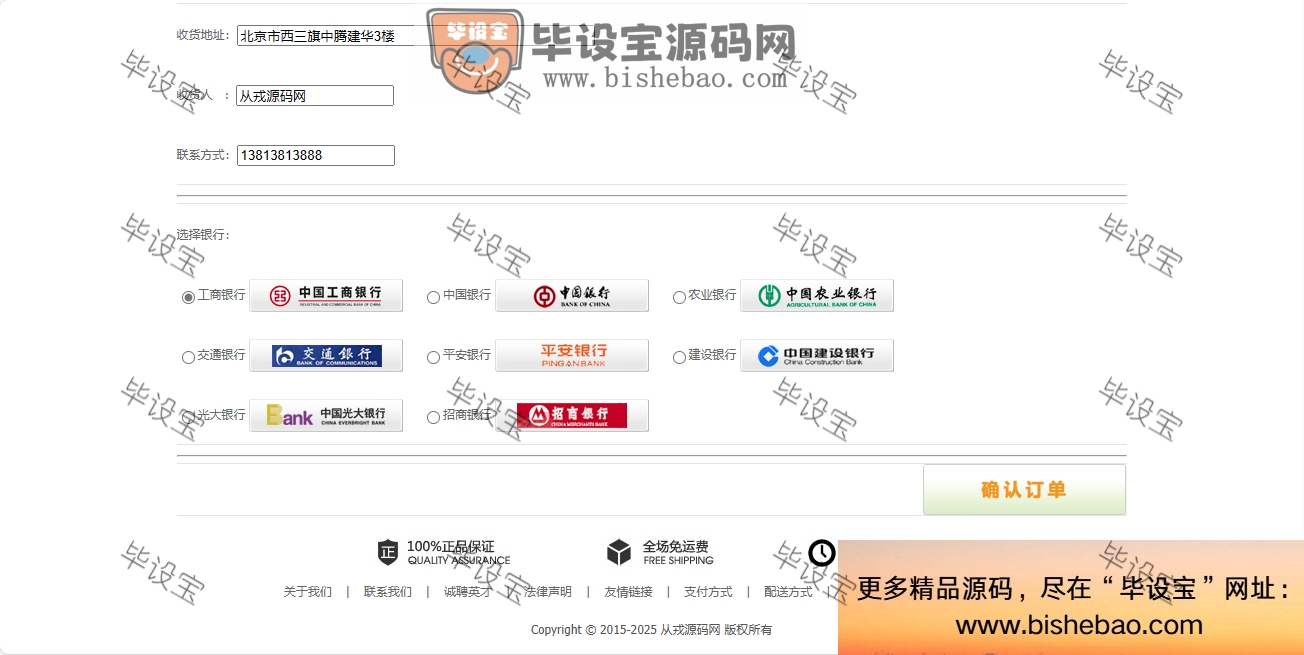1304x655 pixels.
Task: Click the 联系方式 field label
Action: pyautogui.click(x=204, y=155)
